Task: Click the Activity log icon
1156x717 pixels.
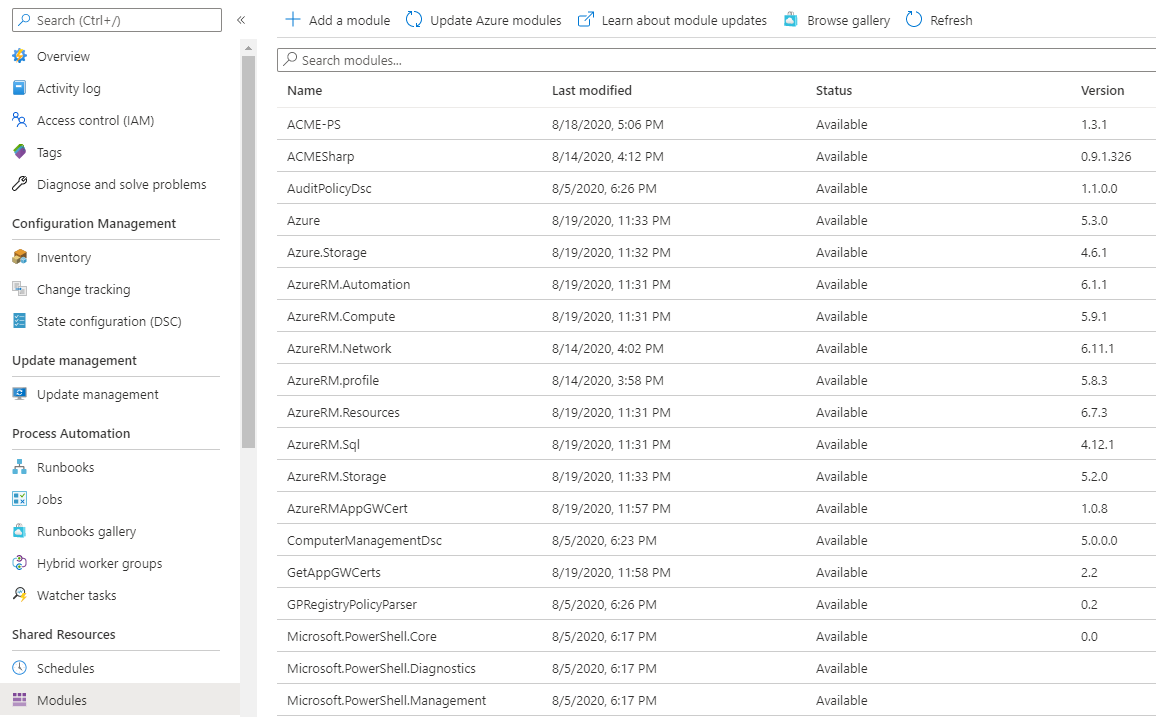Action: pyautogui.click(x=20, y=88)
